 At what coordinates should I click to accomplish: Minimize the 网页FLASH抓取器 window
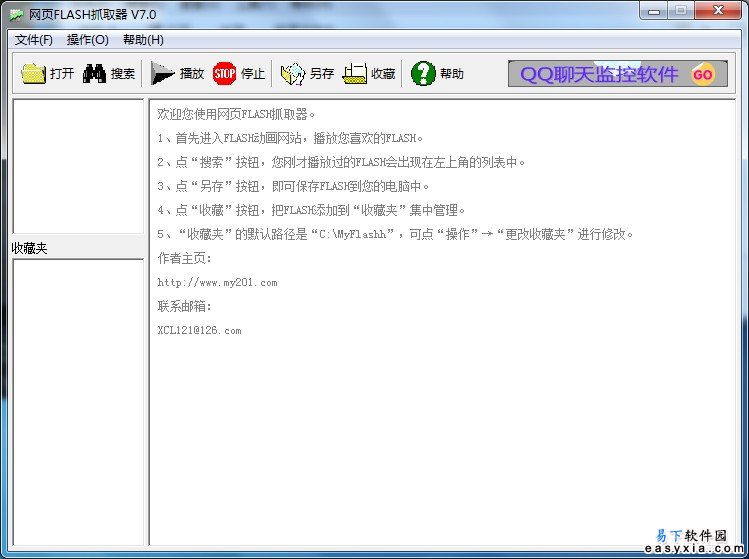(x=654, y=11)
